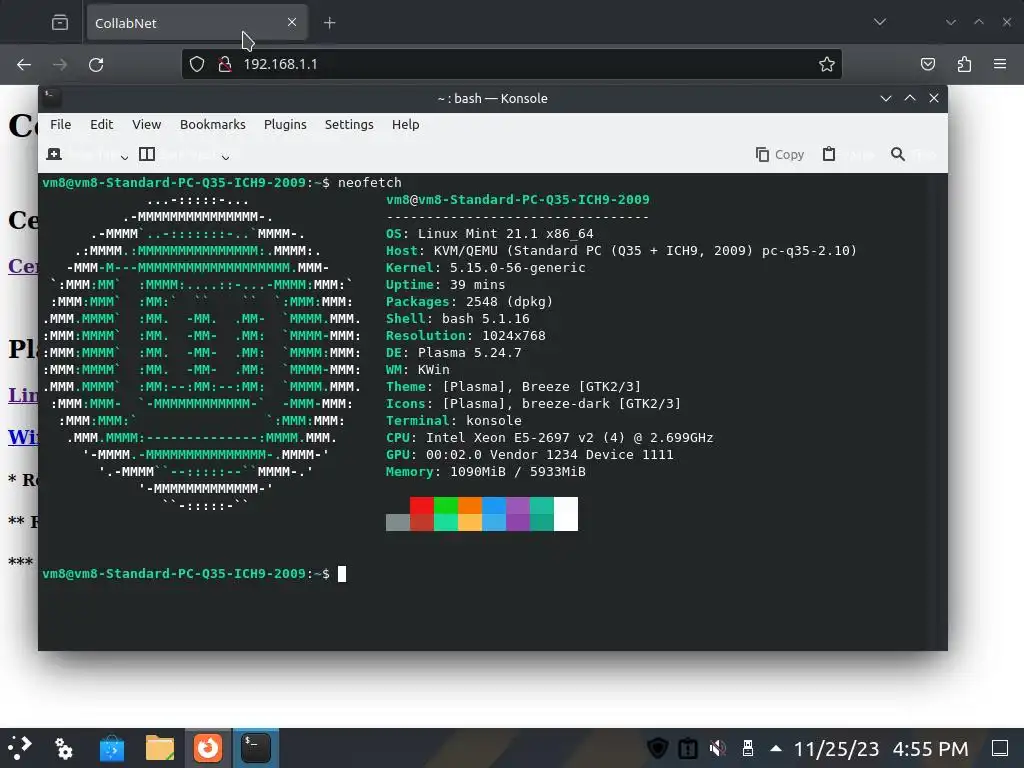This screenshot has width=1024, height=768.
Task: Click the text 'Plasma 5.24.7'
Action: tap(470, 352)
